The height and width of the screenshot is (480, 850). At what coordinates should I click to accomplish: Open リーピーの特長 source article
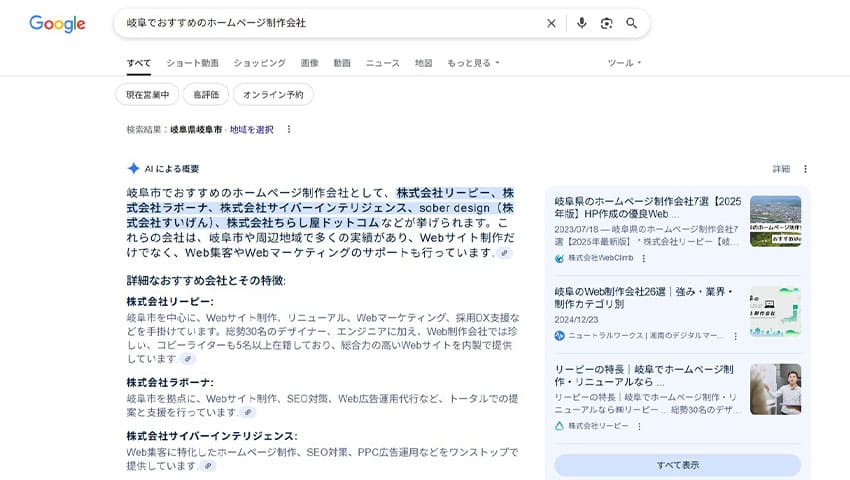tap(644, 375)
